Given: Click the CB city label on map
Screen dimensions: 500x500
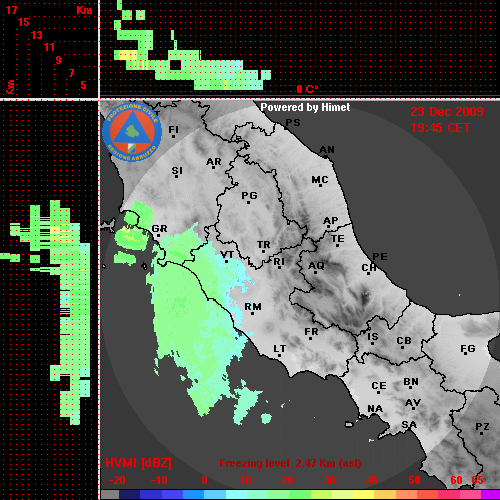Looking at the screenshot, I should coord(404,341).
